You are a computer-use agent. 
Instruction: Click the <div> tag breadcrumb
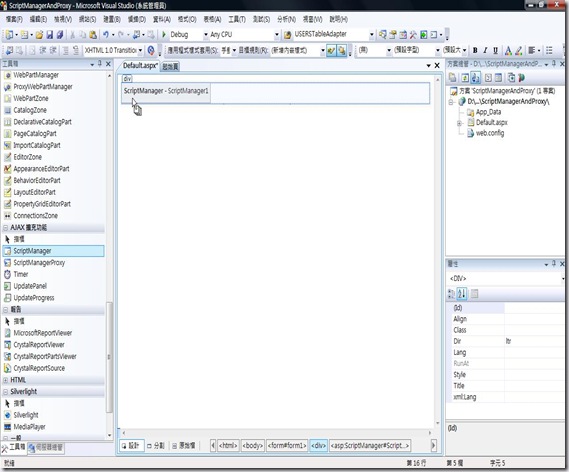[x=318, y=445]
